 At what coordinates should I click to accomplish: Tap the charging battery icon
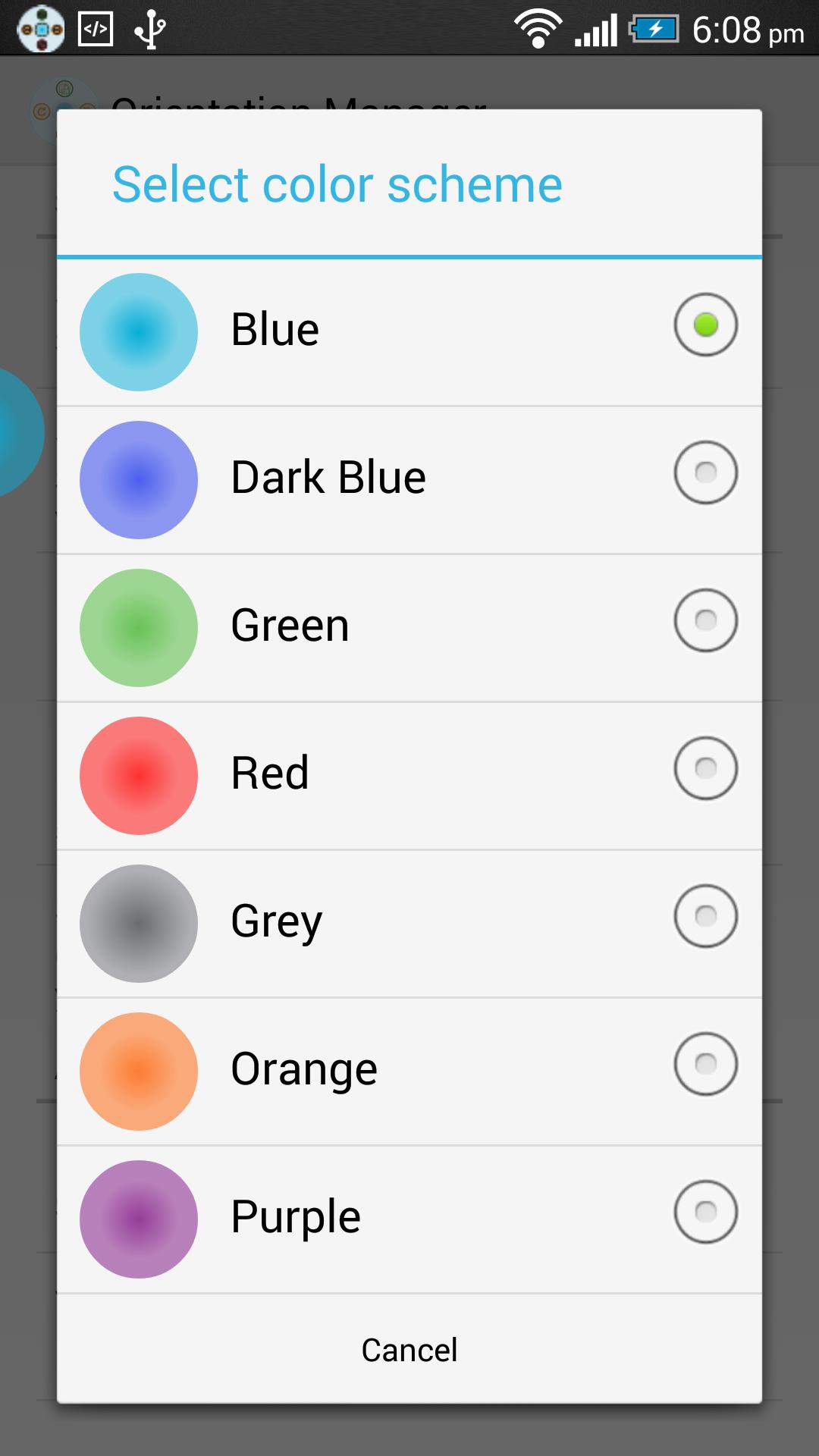[654, 30]
